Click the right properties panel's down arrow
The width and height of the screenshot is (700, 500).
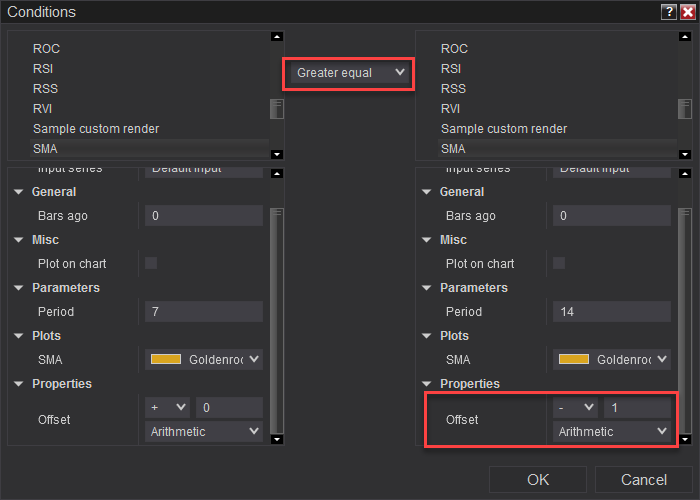pyautogui.click(x=685, y=440)
